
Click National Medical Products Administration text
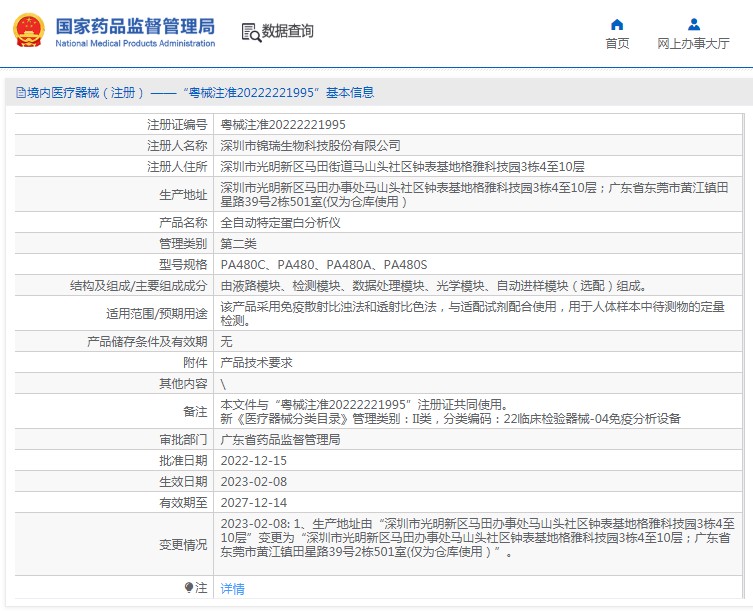click(135, 43)
